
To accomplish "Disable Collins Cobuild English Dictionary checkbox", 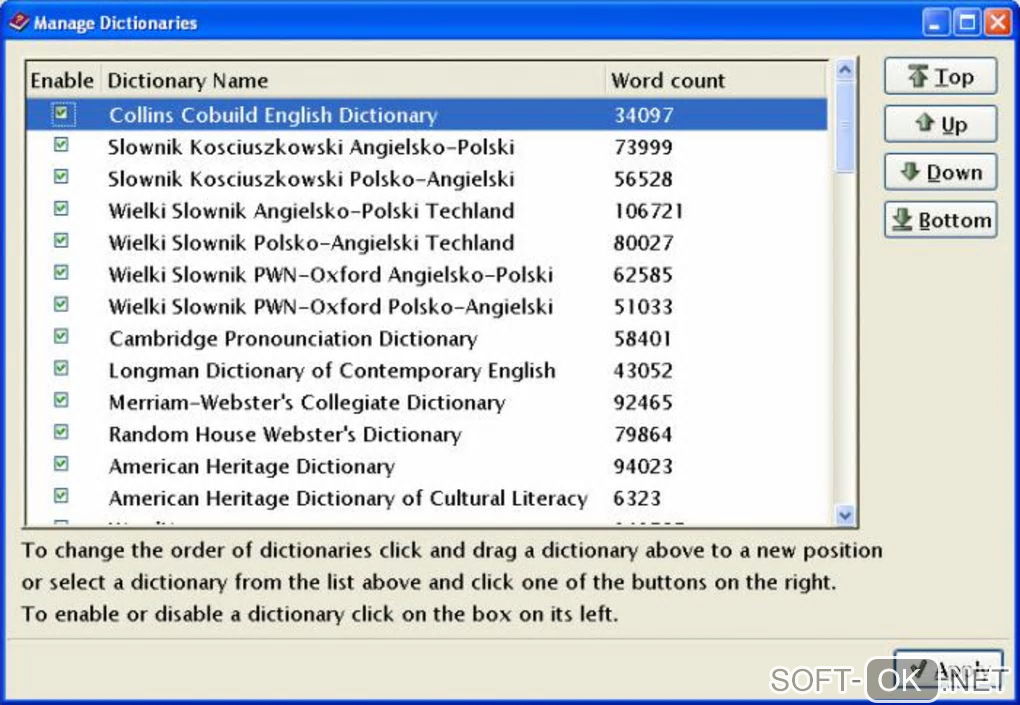I will [61, 113].
